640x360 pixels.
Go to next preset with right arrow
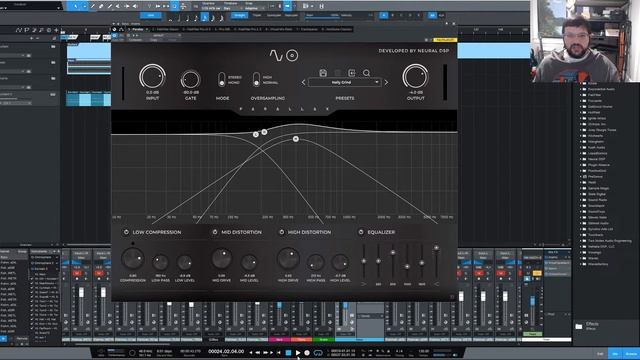pyautogui.click(x=386, y=82)
